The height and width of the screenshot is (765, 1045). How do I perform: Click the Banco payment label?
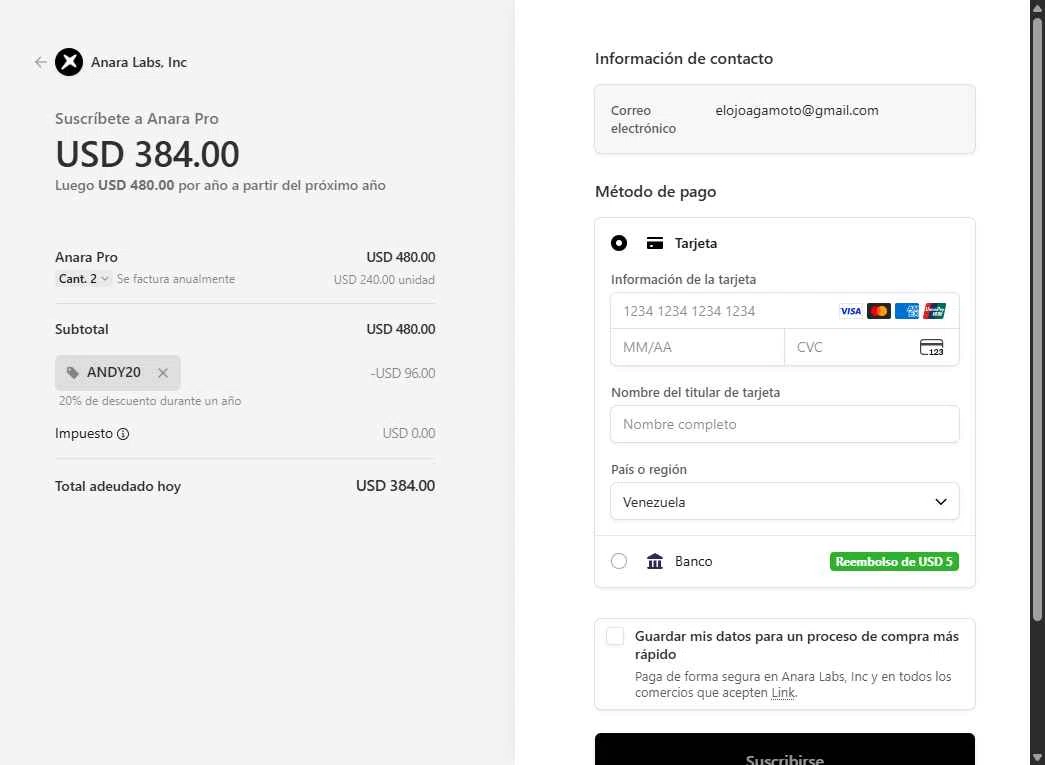pyautogui.click(x=693, y=562)
